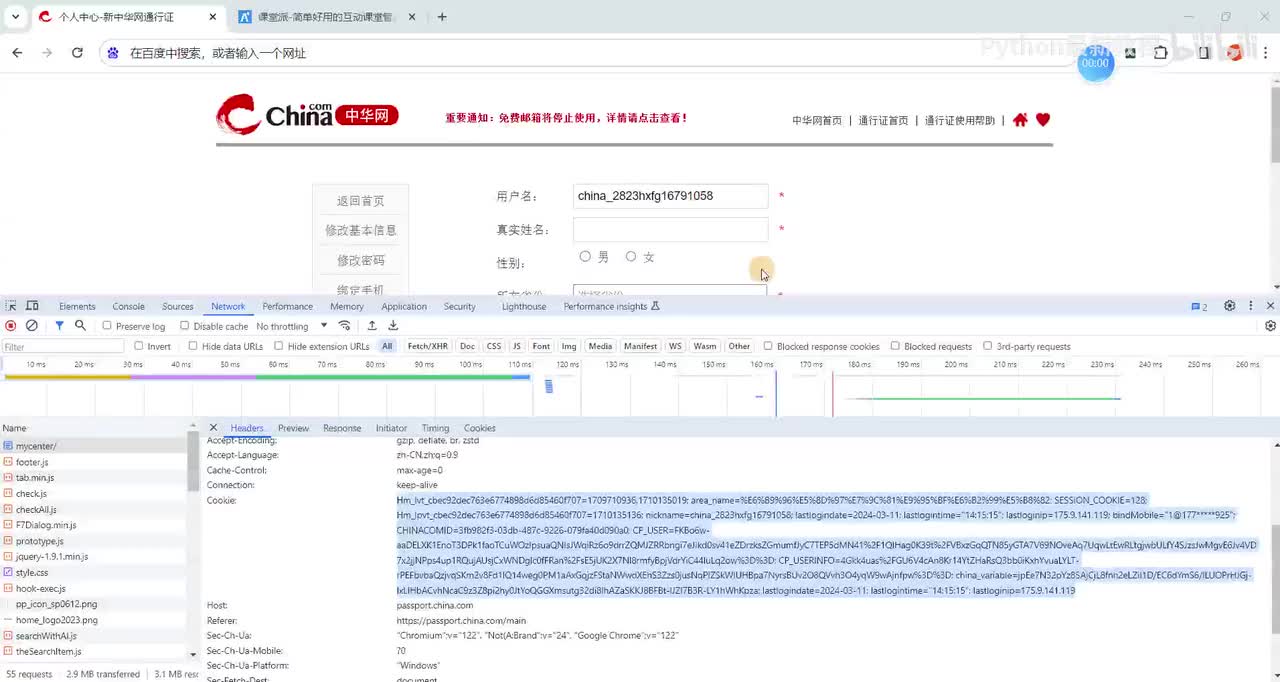Open the request Cookies tab
The height and width of the screenshot is (682, 1280).
479,428
